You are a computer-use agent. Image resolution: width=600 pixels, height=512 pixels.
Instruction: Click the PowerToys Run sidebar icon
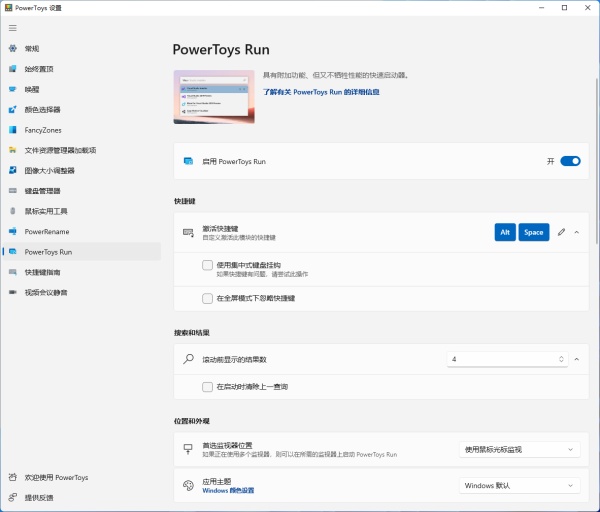[x=13, y=251]
